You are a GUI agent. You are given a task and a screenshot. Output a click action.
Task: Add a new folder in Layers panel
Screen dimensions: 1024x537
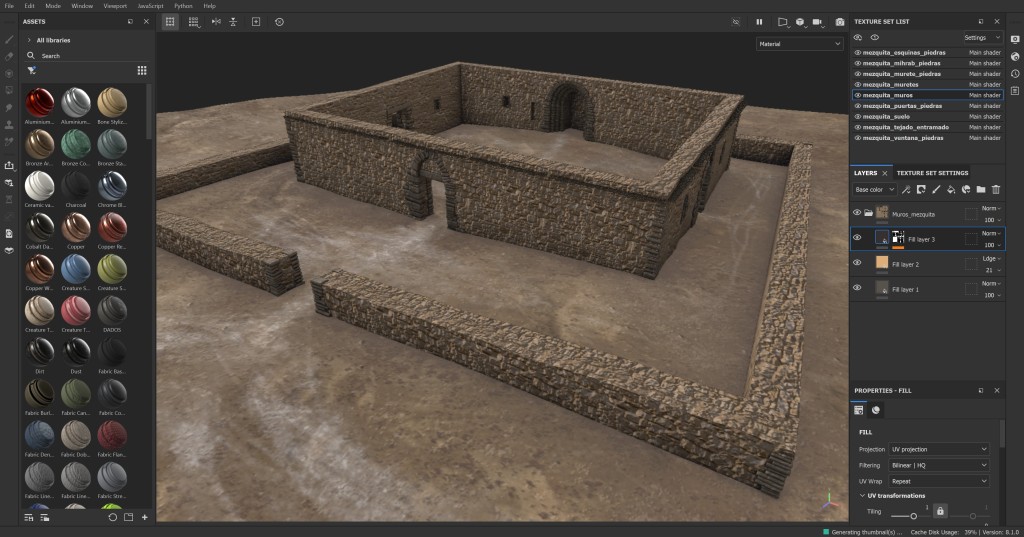point(981,189)
